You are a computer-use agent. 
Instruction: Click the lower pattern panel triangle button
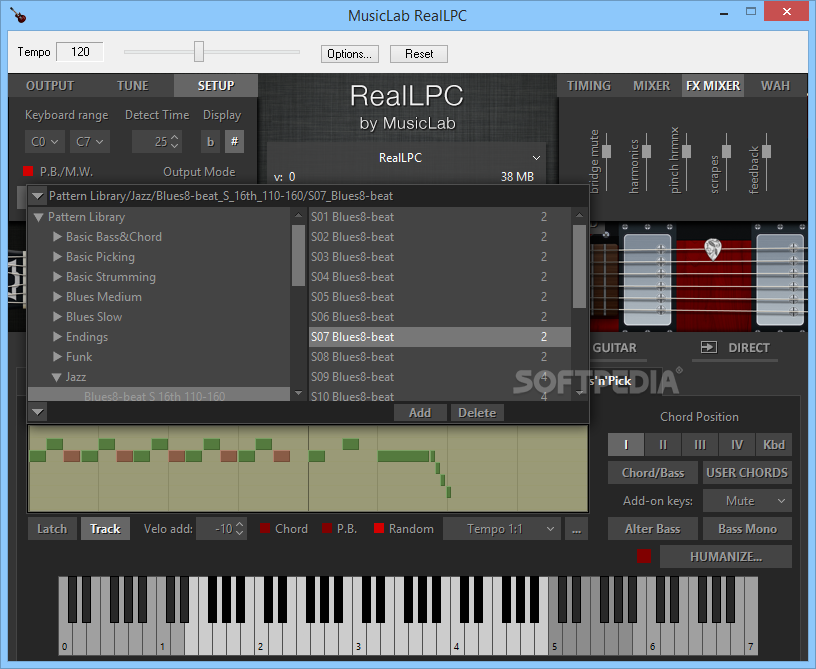coord(37,412)
